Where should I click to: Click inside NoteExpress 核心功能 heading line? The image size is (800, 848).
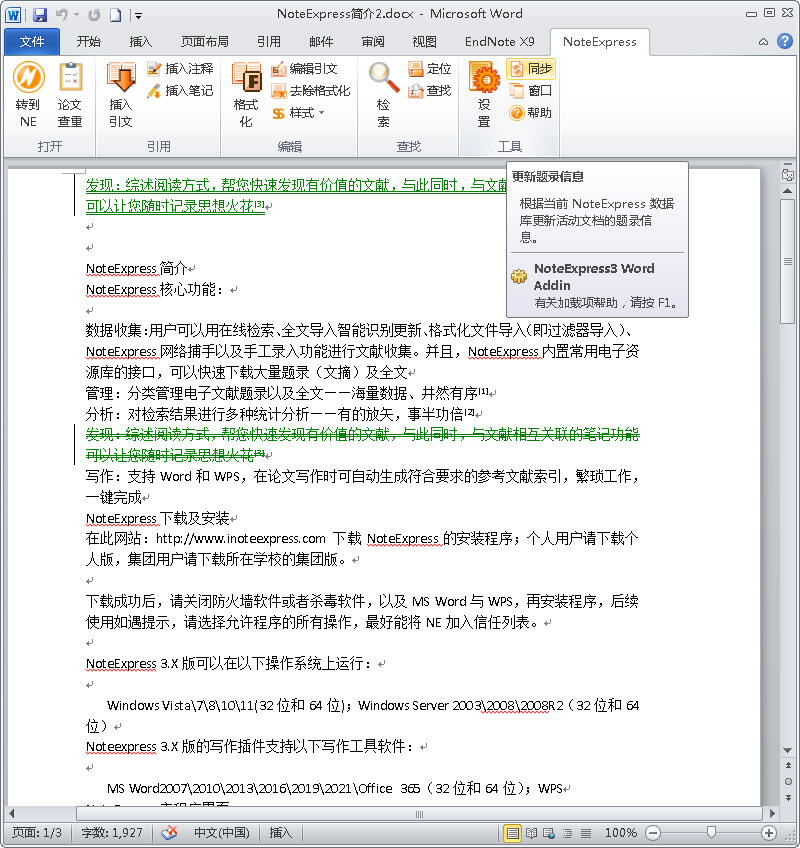154,290
